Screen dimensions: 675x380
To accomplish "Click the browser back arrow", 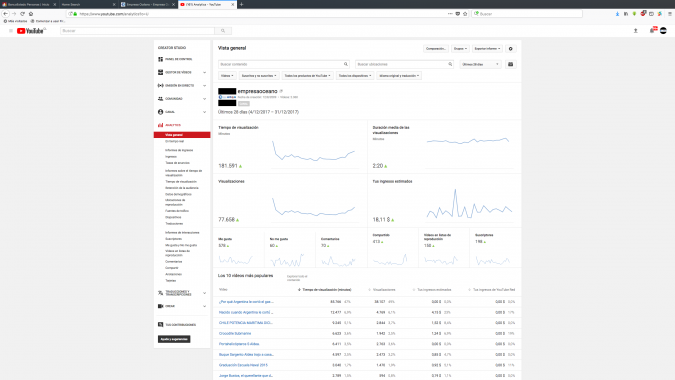I will point(6,14).
